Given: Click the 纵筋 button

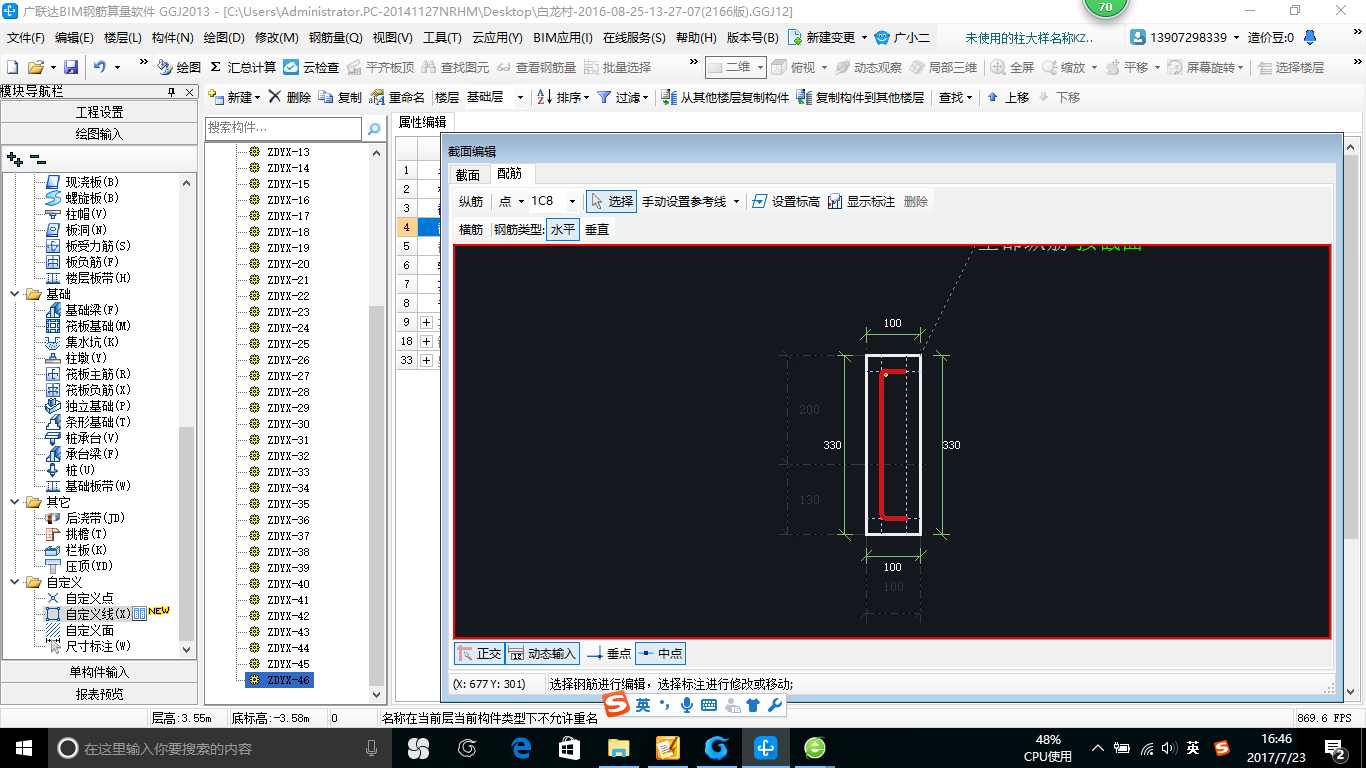Looking at the screenshot, I should (x=470, y=201).
